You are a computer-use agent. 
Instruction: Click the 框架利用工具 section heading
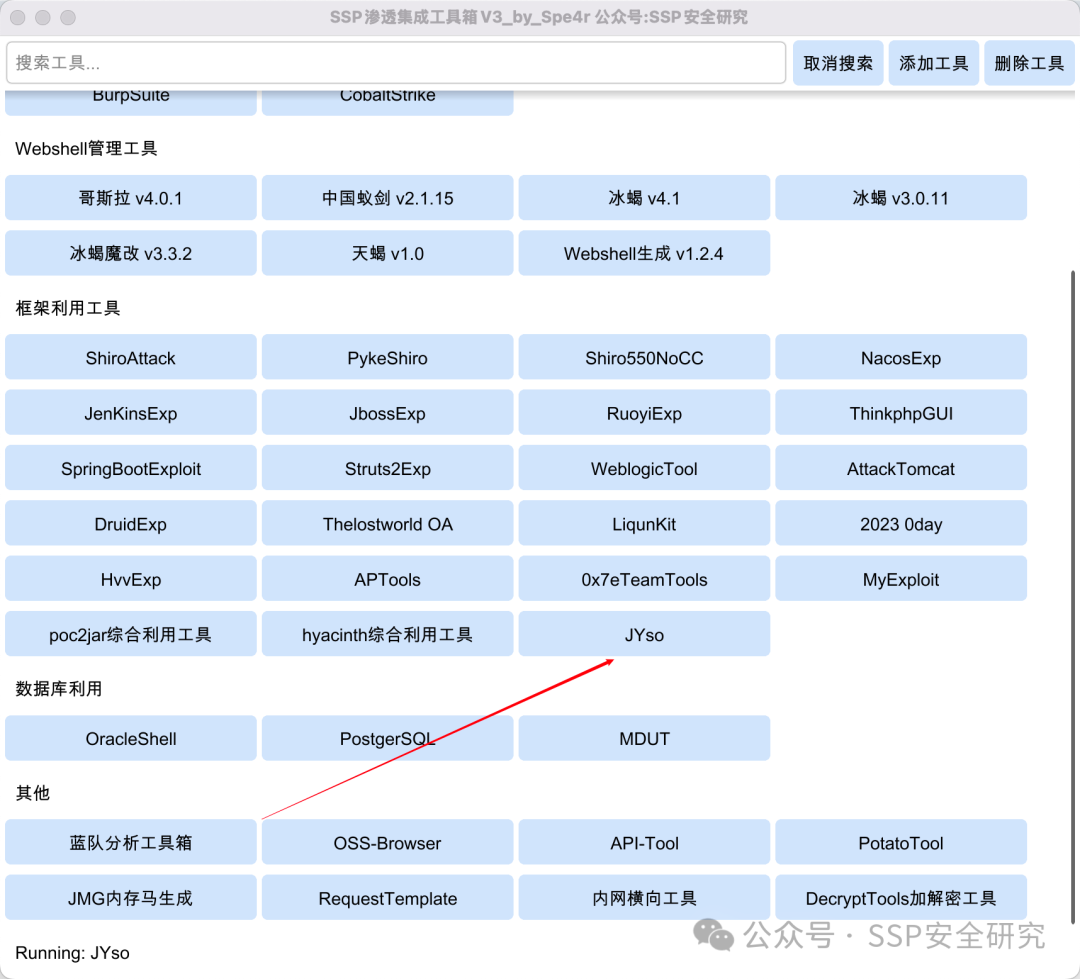[x=68, y=308]
